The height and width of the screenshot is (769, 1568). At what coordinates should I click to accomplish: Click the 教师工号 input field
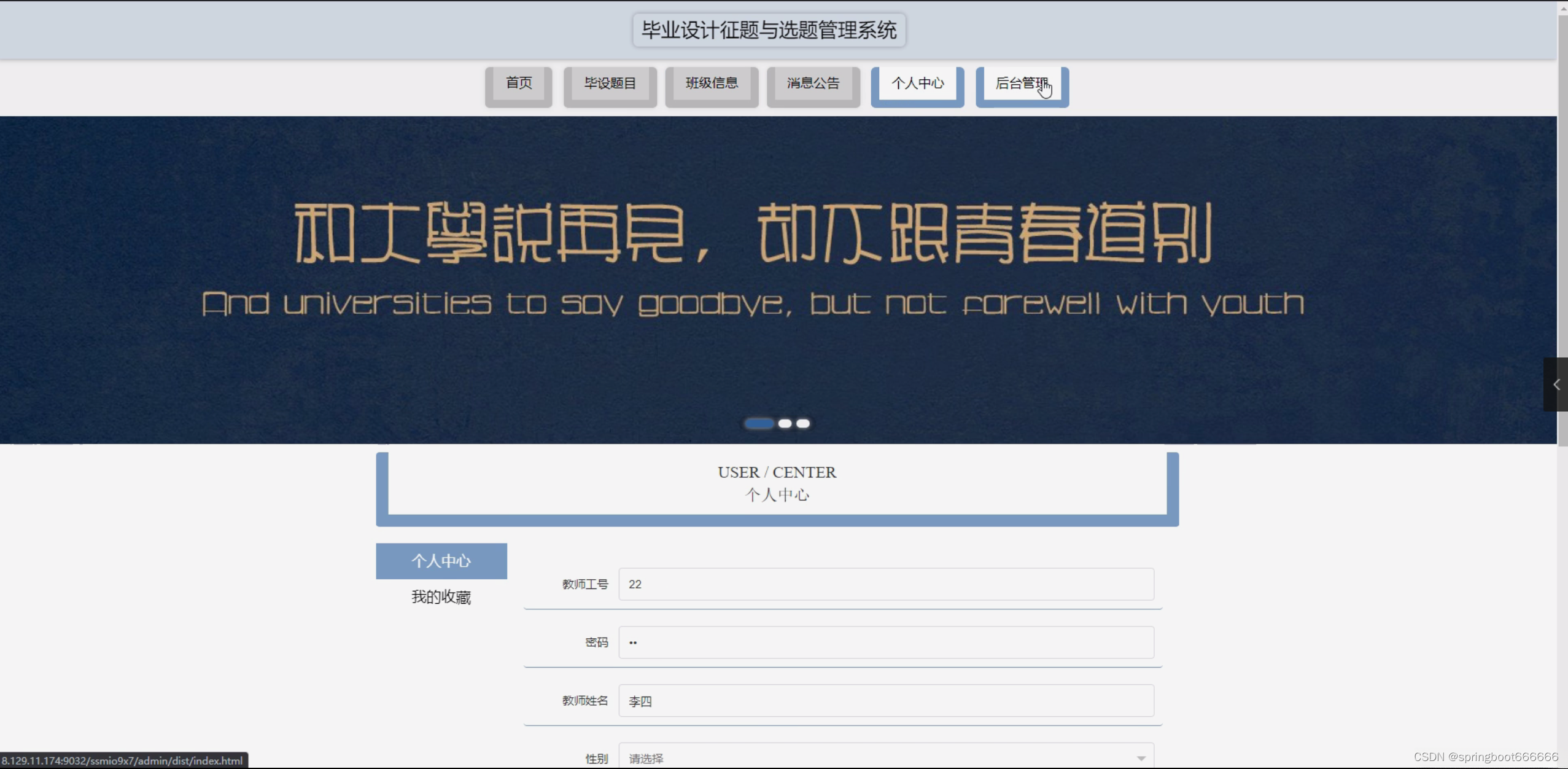(885, 584)
